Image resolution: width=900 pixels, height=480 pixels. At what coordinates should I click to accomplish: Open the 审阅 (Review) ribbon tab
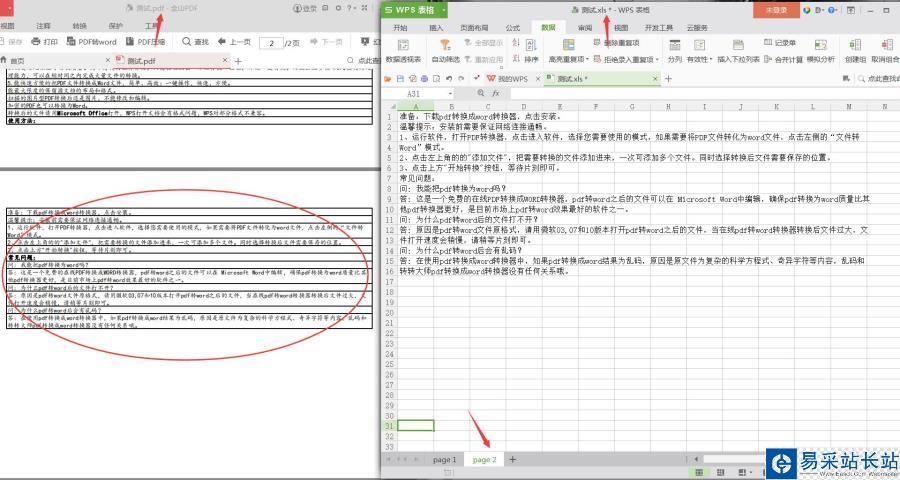585,28
